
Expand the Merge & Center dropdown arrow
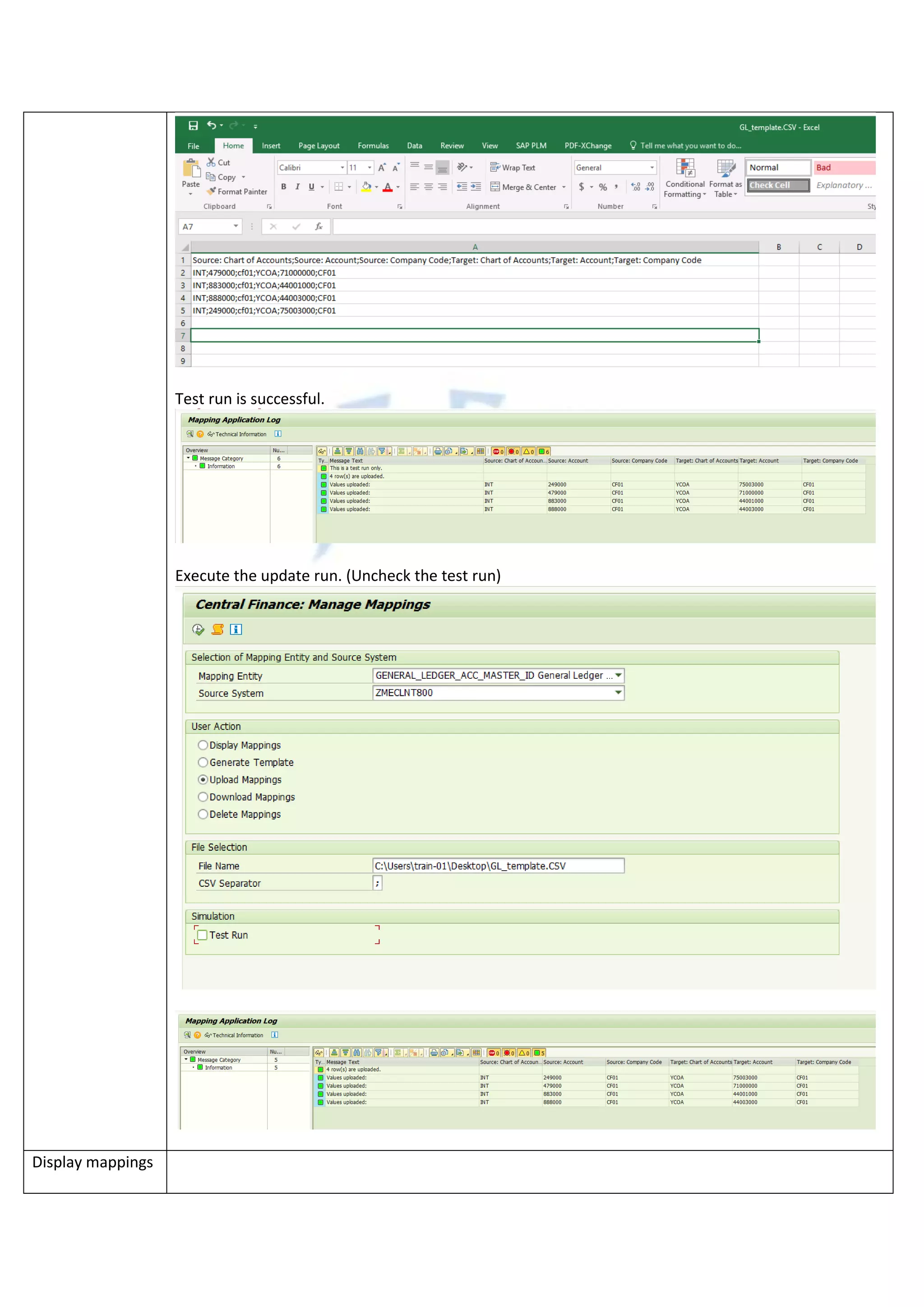pos(564,187)
